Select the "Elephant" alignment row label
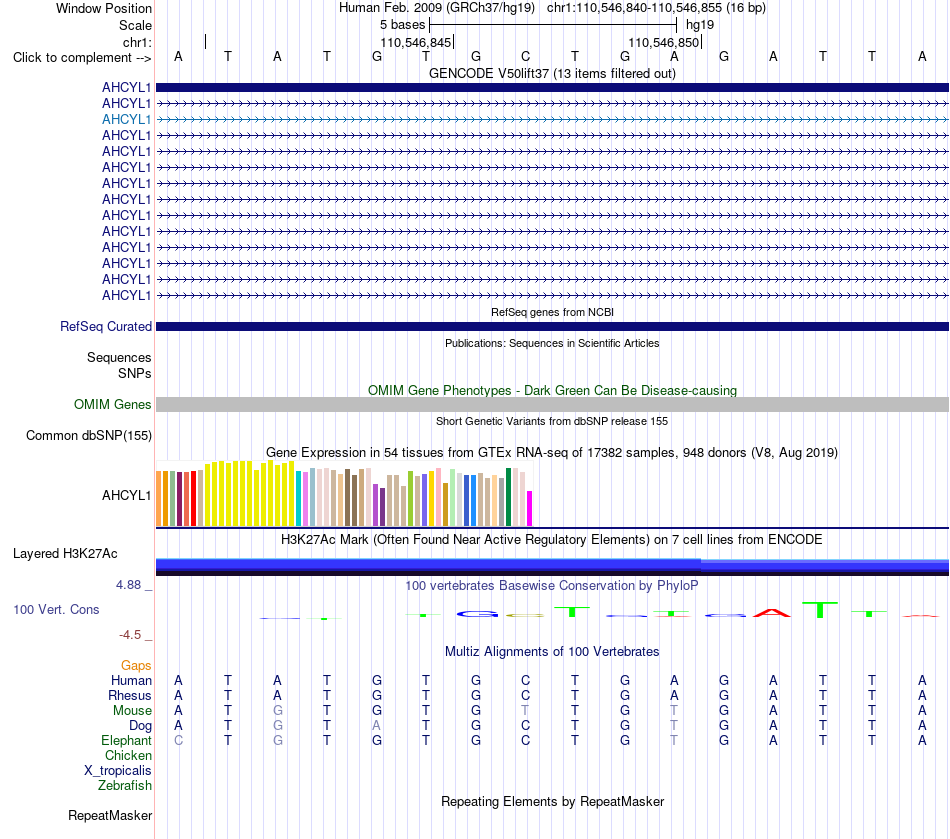The height and width of the screenshot is (839, 950). point(126,741)
